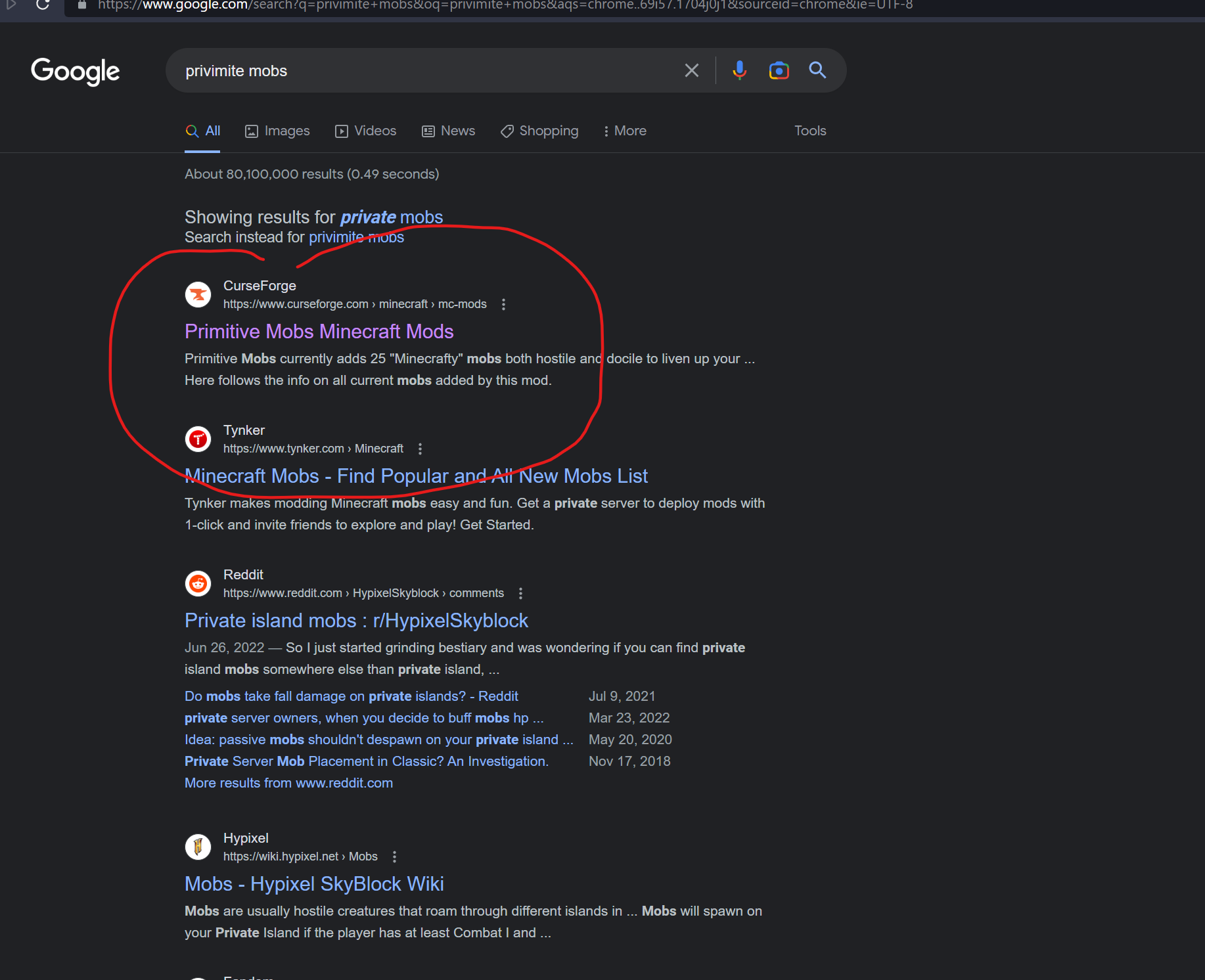Click the Tynker site favicon
The height and width of the screenshot is (980, 1205).
coord(198,439)
